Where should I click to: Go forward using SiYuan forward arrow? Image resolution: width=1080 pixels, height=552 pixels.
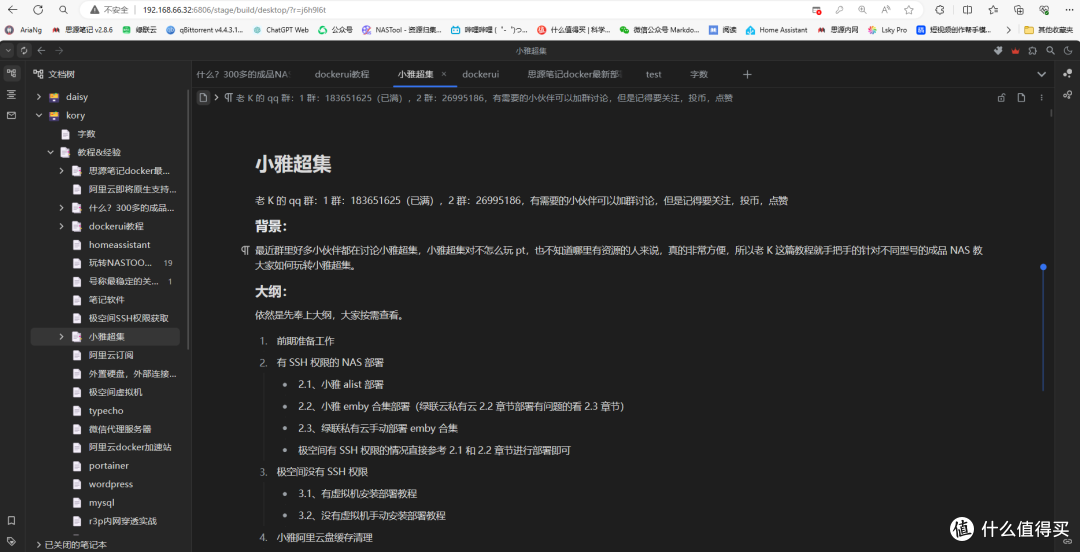(x=59, y=50)
